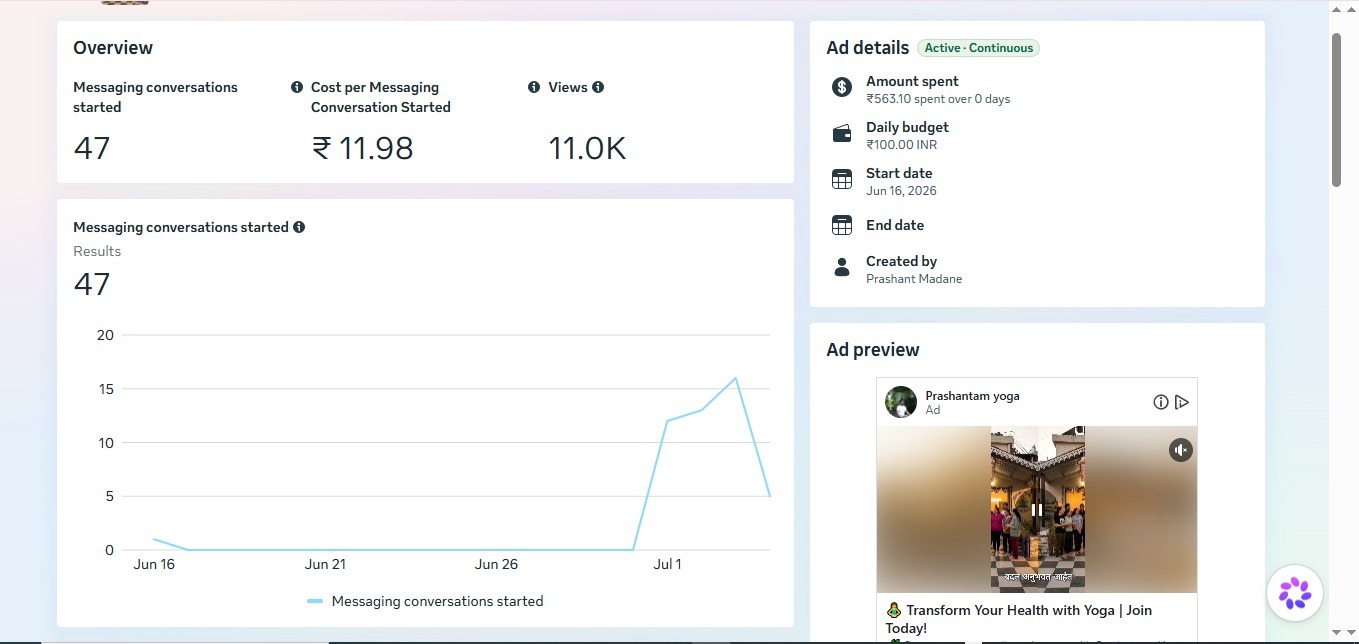Click the Jul 1 peak point on chart

tap(736, 378)
